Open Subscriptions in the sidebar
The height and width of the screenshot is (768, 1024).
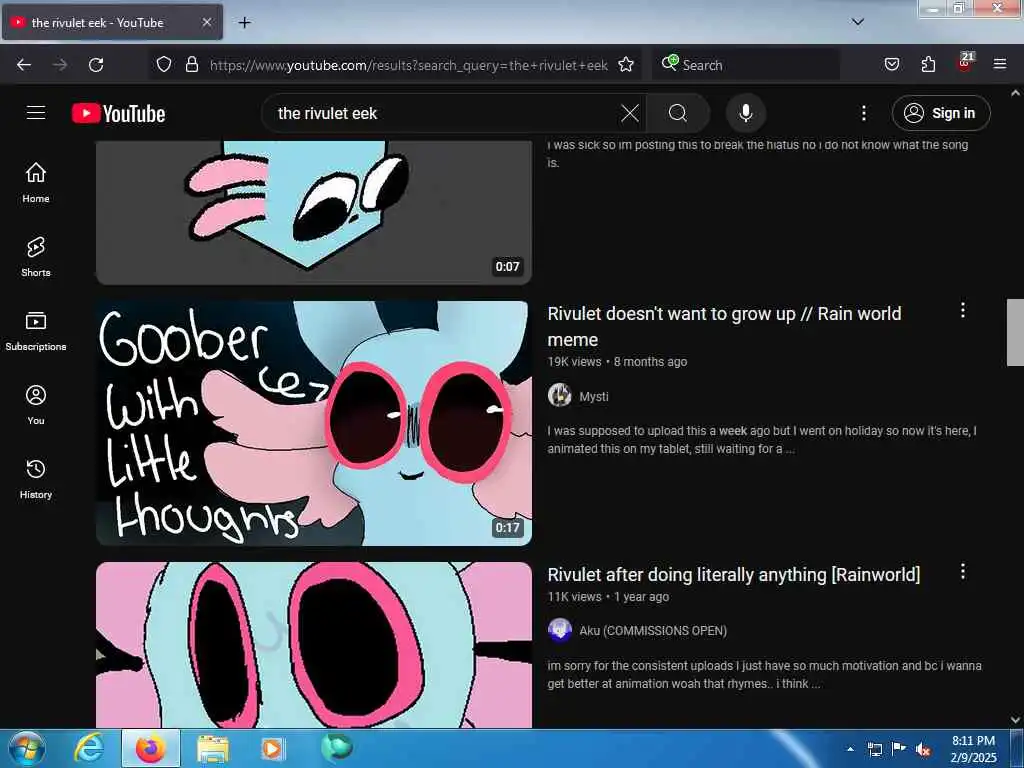point(36,330)
